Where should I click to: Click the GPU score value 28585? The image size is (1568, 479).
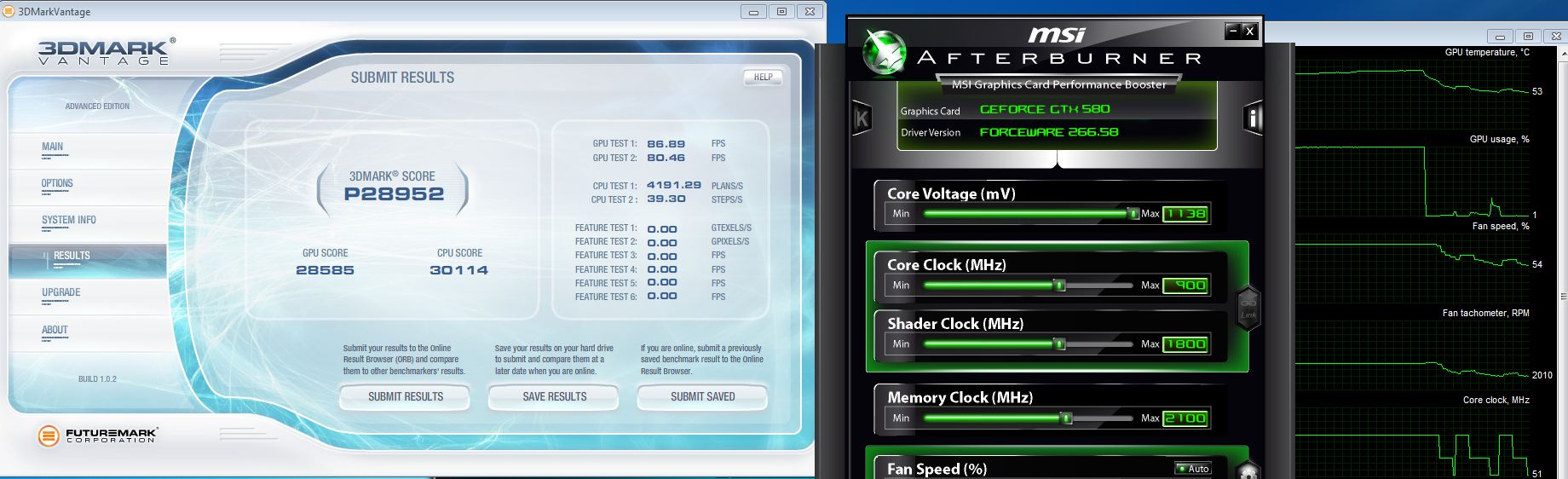[x=325, y=270]
